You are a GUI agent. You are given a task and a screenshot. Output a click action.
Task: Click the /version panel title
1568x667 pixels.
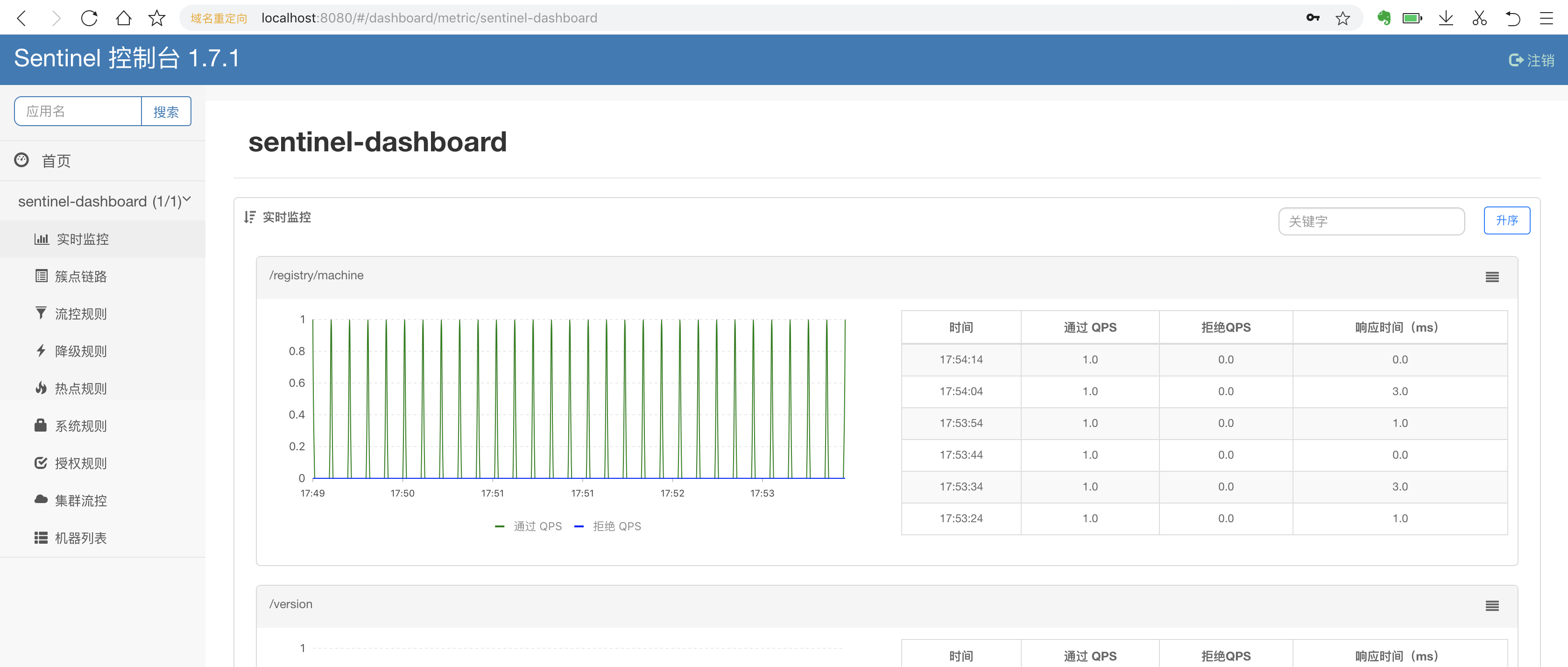pos(291,604)
